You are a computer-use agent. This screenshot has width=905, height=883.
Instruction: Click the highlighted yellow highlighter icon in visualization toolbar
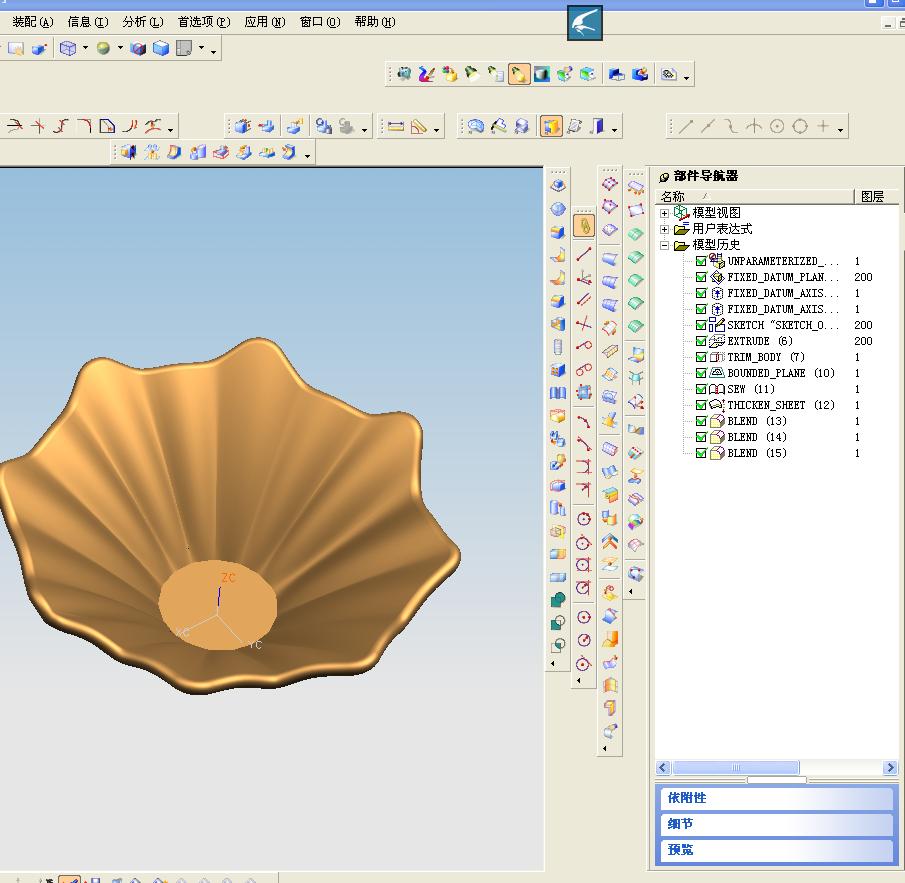pyautogui.click(x=518, y=74)
